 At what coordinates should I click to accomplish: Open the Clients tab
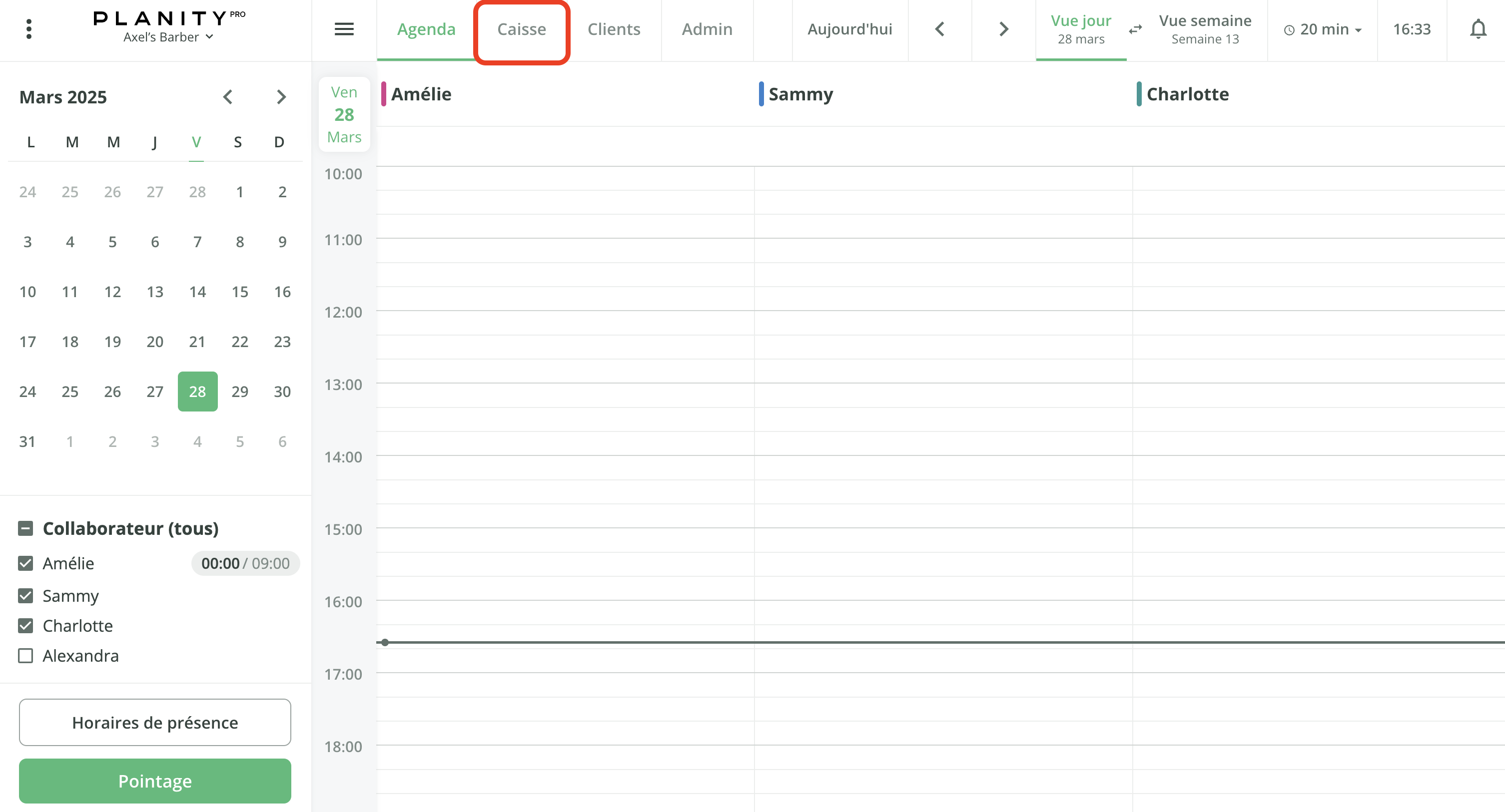[x=614, y=29]
